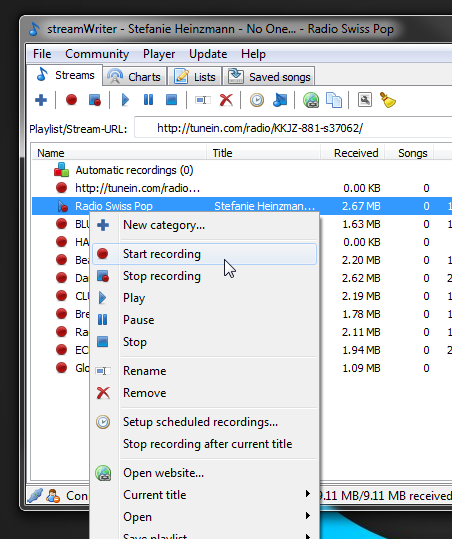This screenshot has height=539, width=452.
Task: Open the Update menu
Action: pyautogui.click(x=208, y=54)
